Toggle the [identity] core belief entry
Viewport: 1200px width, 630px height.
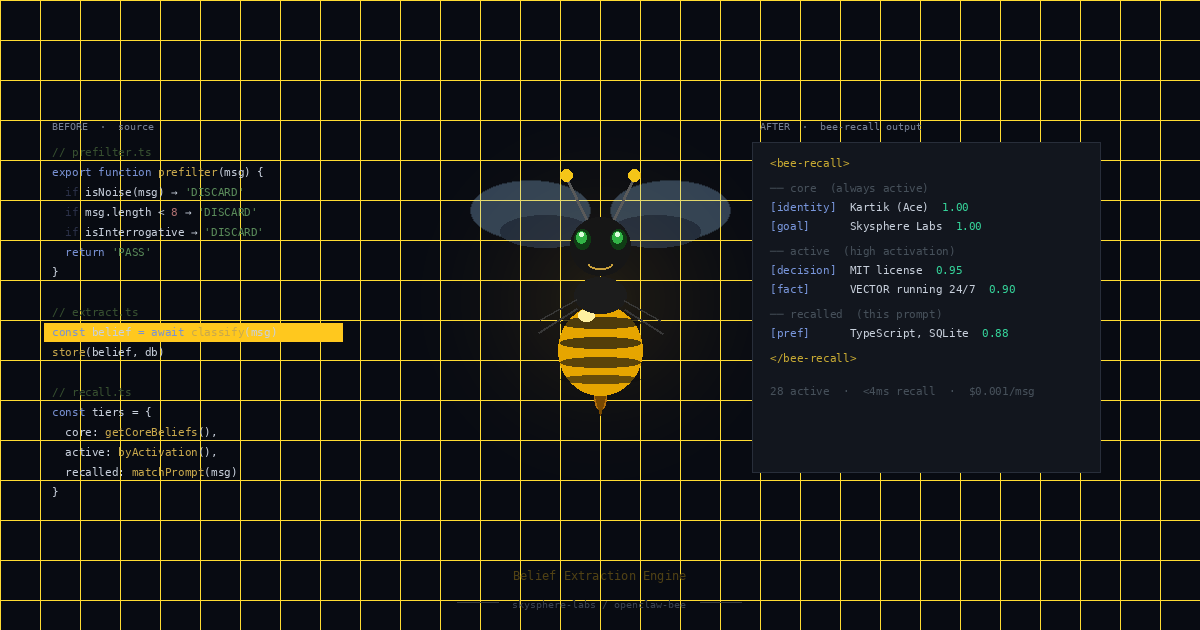pos(804,207)
